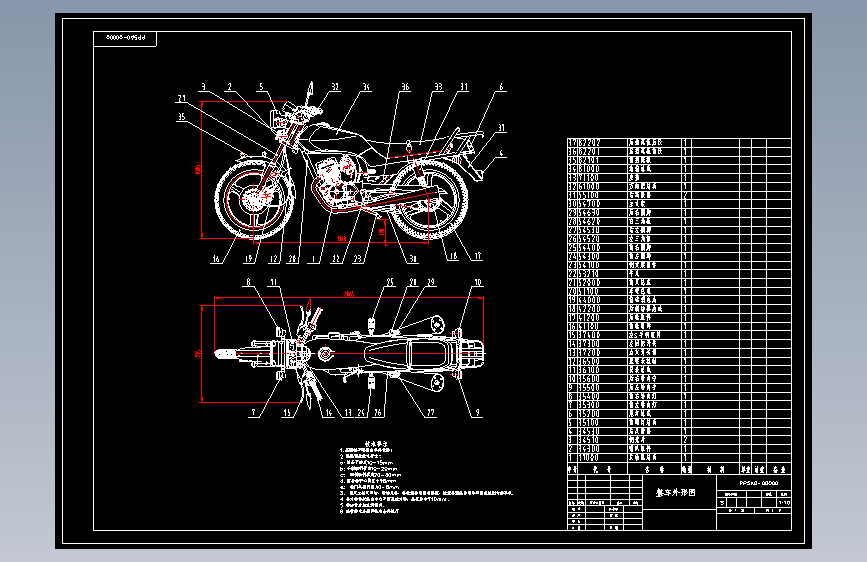
Task: Click callout number 5 above the handlebar
Action: 261,87
